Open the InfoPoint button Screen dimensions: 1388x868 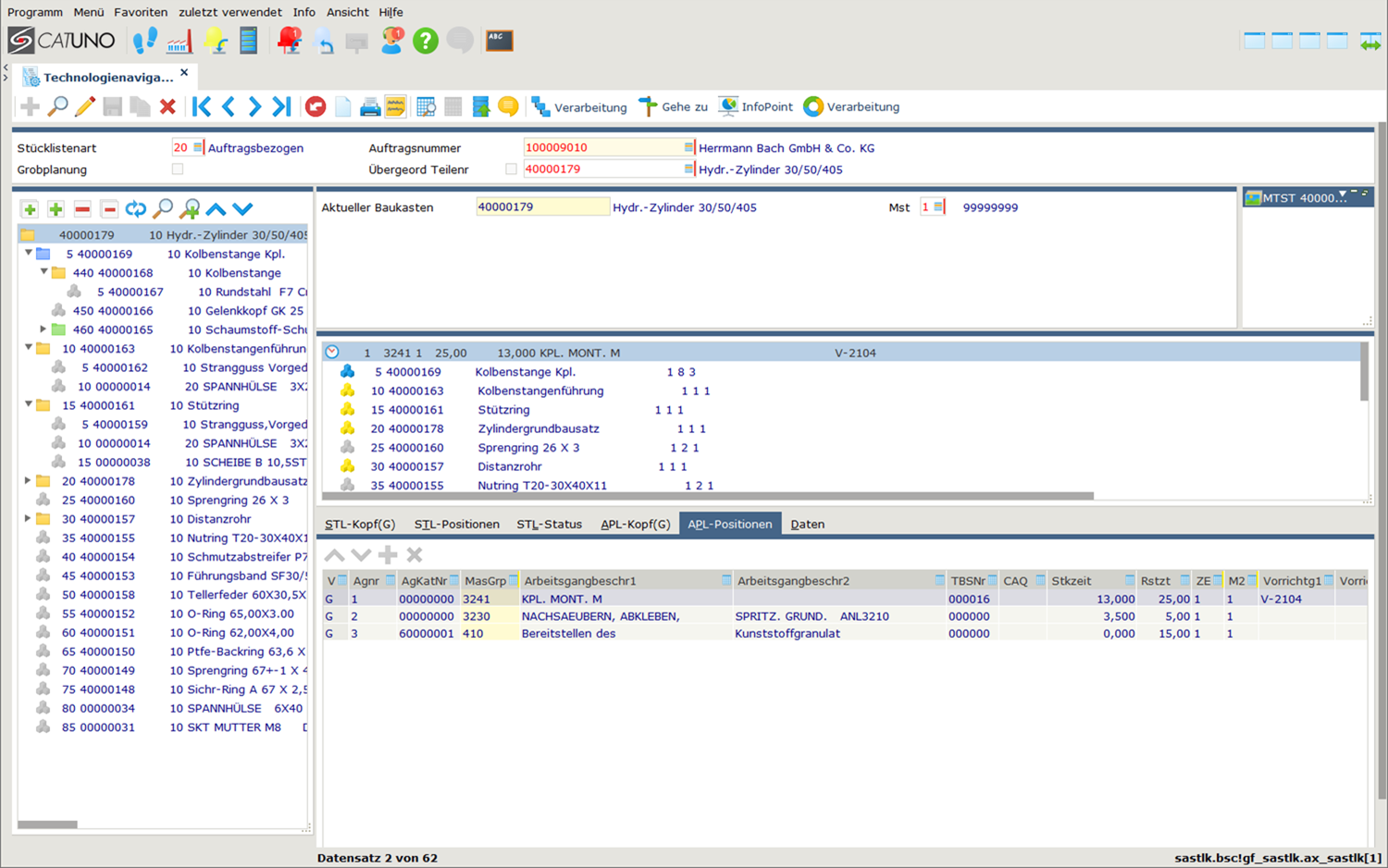tap(756, 107)
